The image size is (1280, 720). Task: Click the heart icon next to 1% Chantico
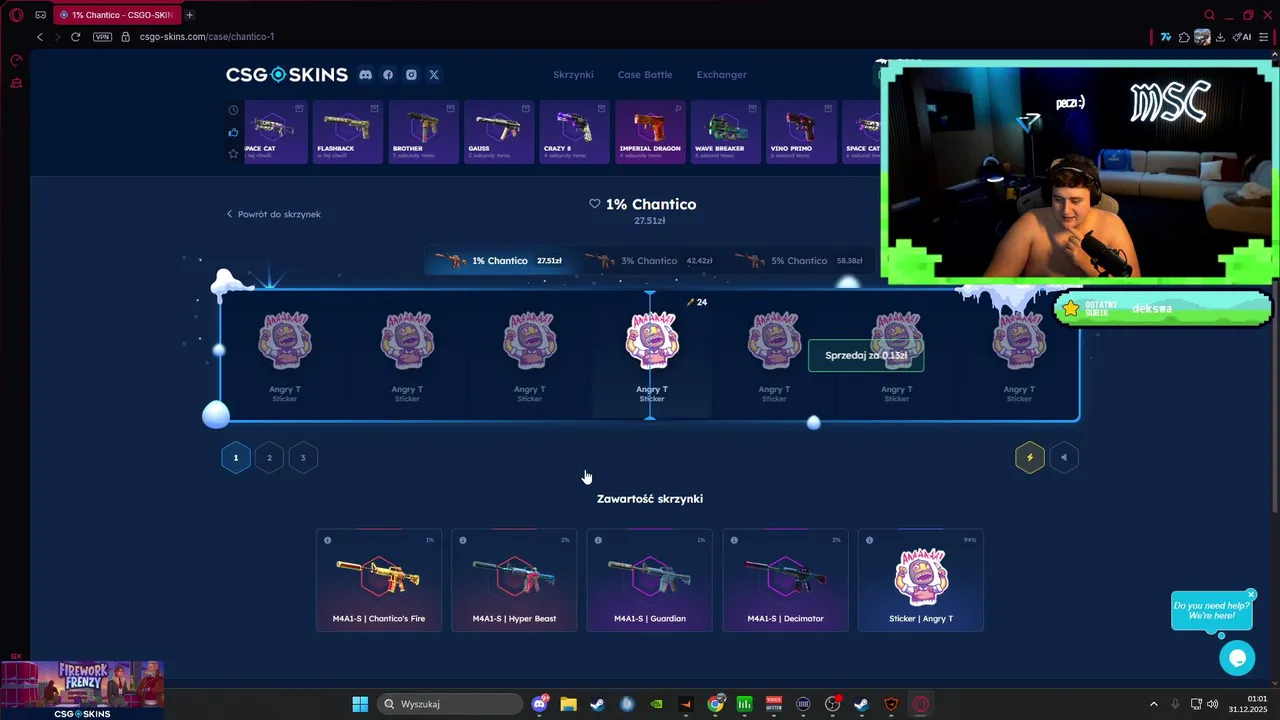click(595, 204)
